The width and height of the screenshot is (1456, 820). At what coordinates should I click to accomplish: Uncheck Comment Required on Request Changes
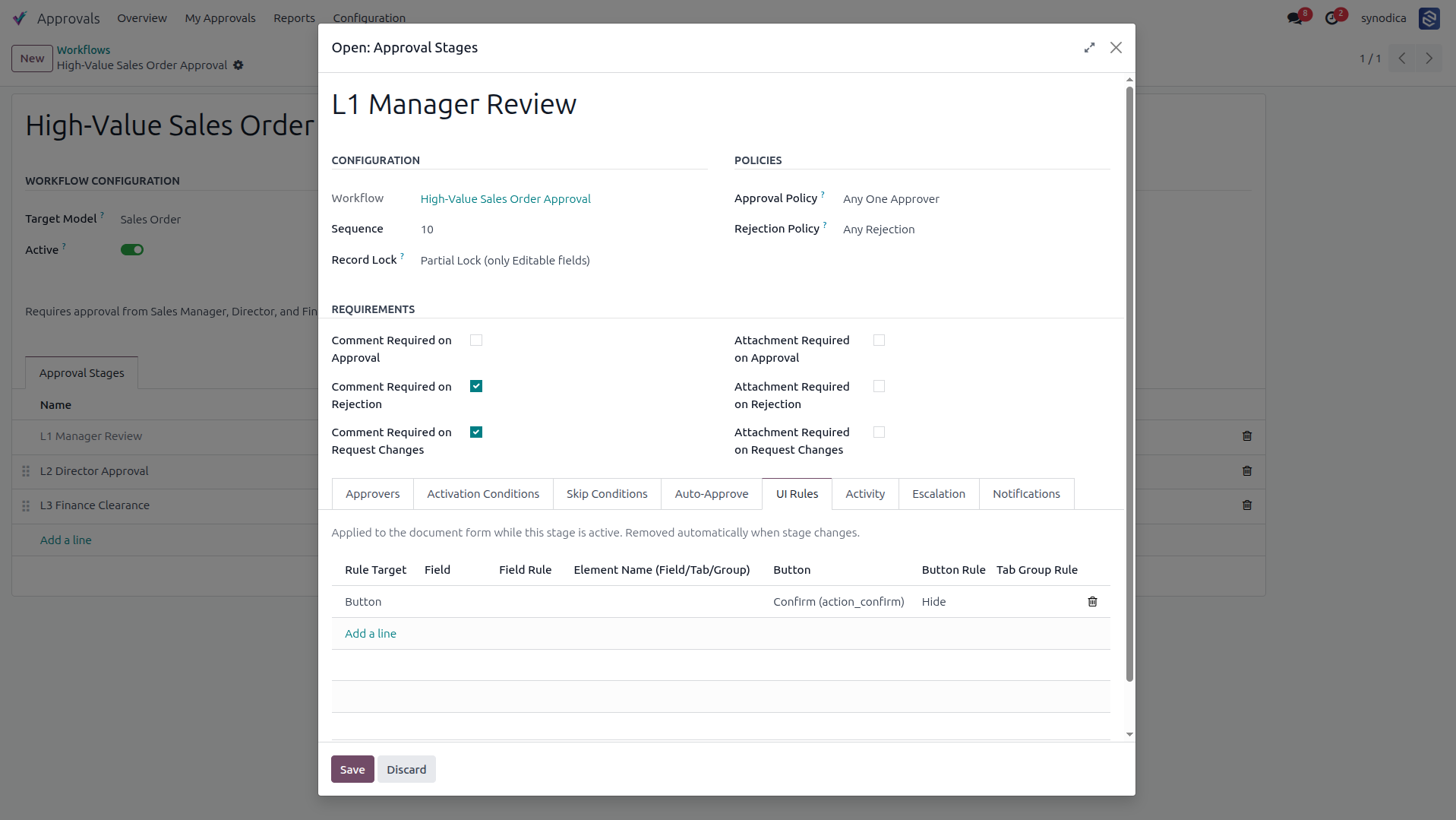(x=476, y=432)
